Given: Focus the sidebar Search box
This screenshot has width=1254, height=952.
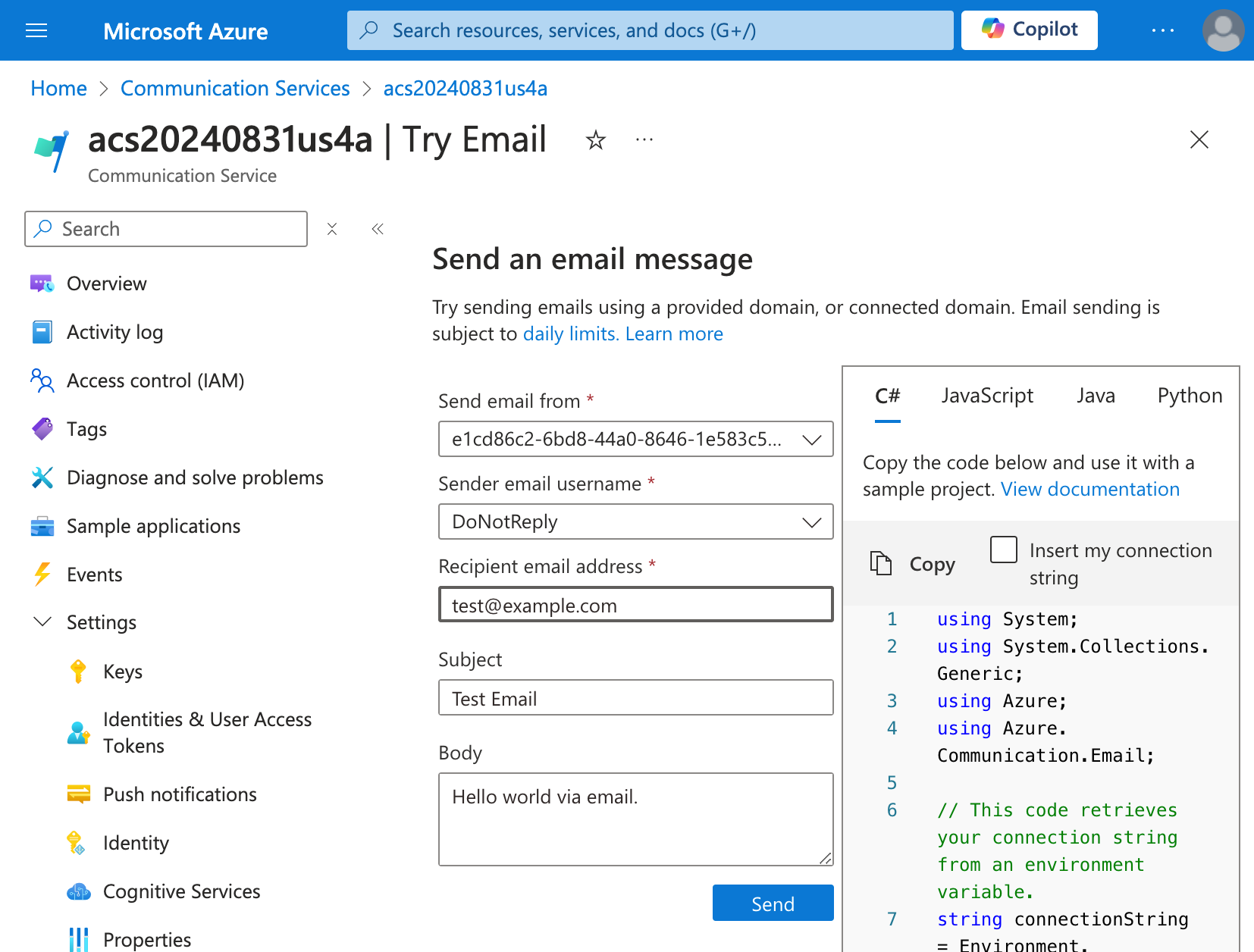Looking at the screenshot, I should [x=166, y=229].
